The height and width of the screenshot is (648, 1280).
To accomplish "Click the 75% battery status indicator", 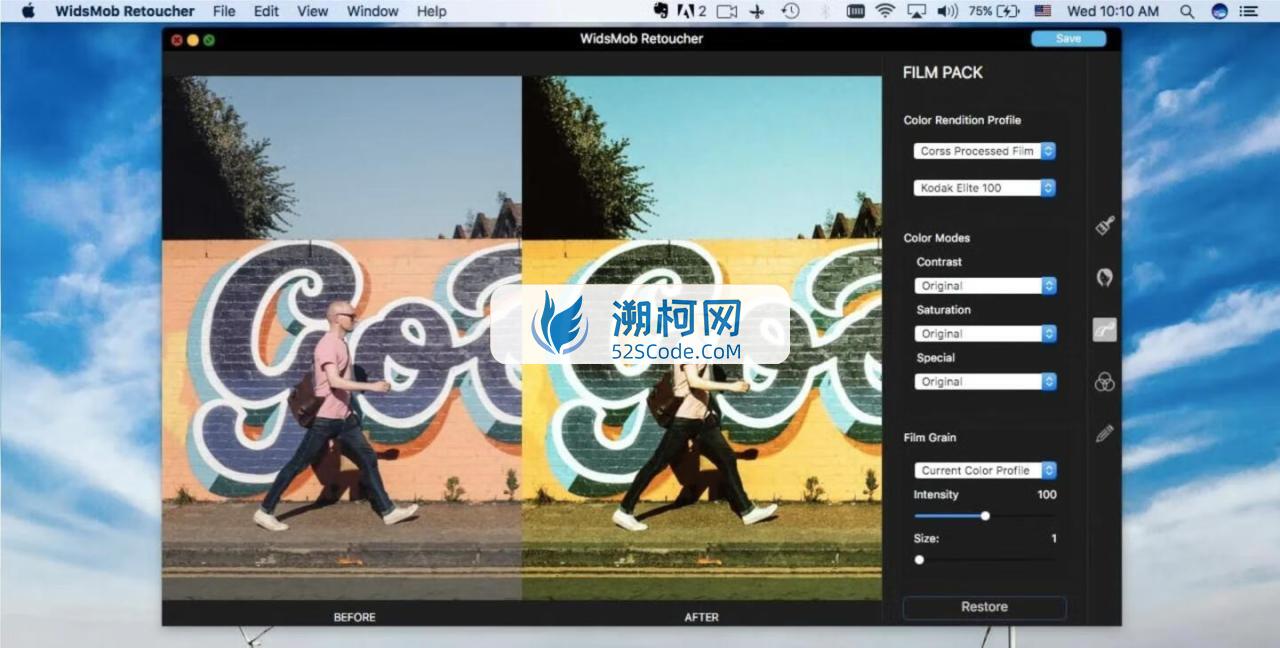I will [x=994, y=11].
